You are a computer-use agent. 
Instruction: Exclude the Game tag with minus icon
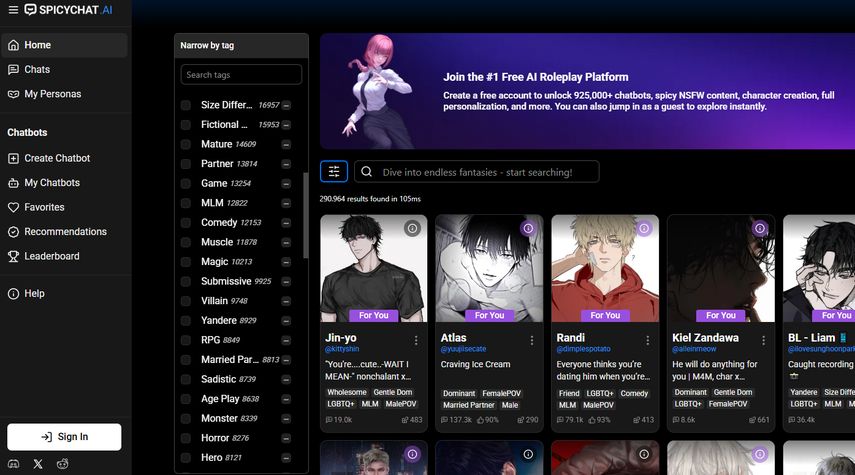tap(286, 184)
